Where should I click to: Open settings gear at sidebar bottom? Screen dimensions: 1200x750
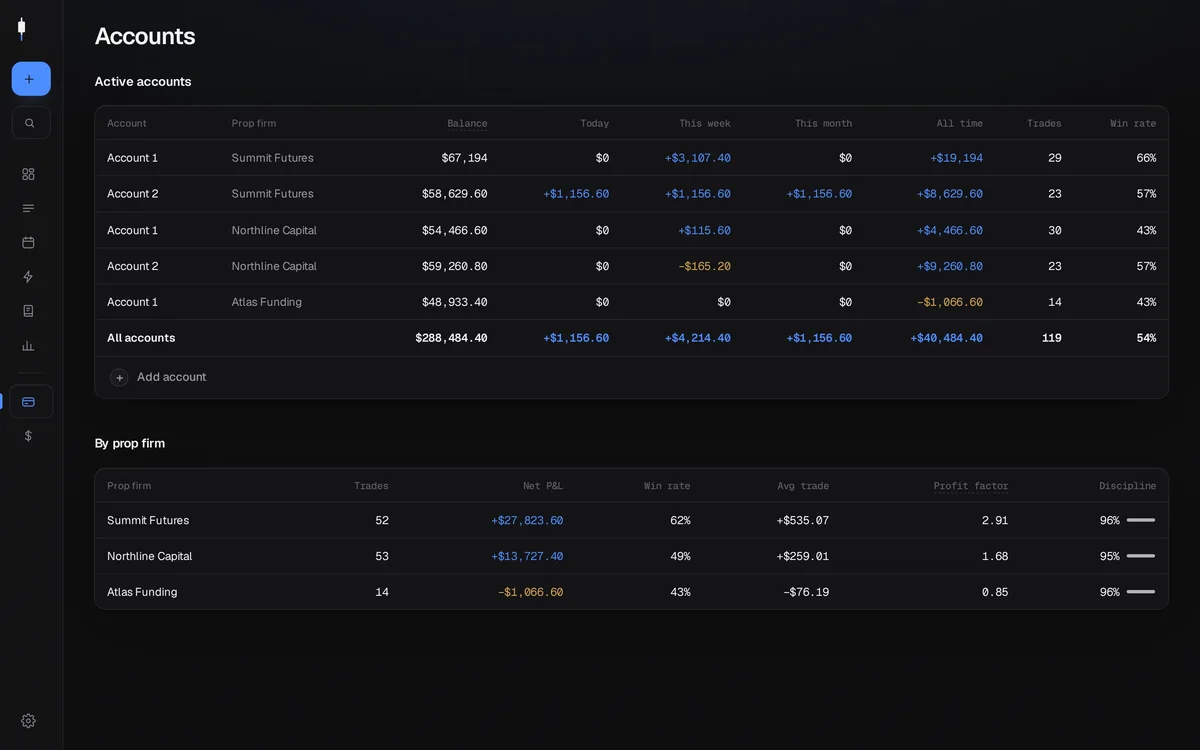[x=28, y=721]
